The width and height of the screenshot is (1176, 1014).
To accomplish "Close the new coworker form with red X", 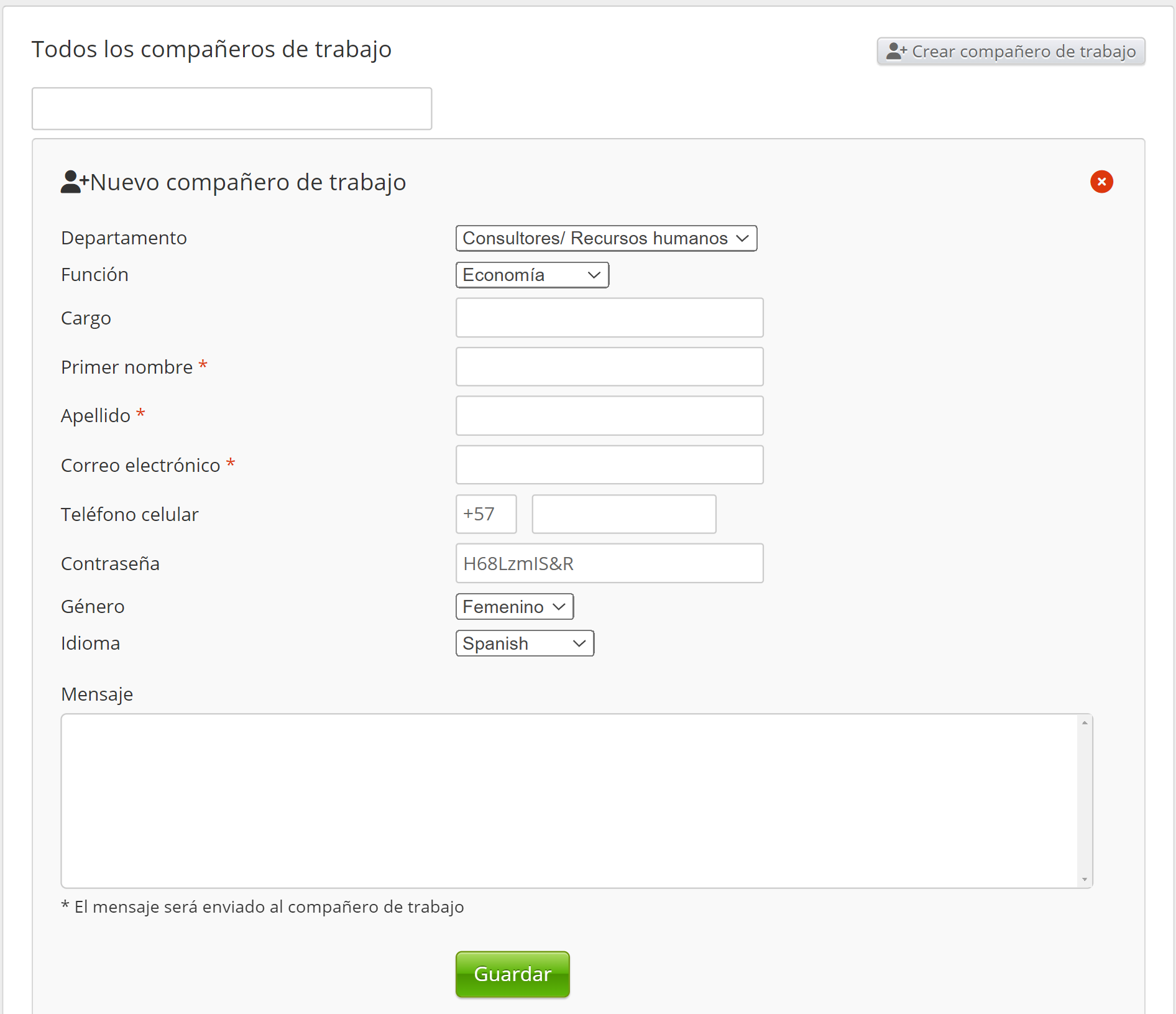I will coord(1101,182).
